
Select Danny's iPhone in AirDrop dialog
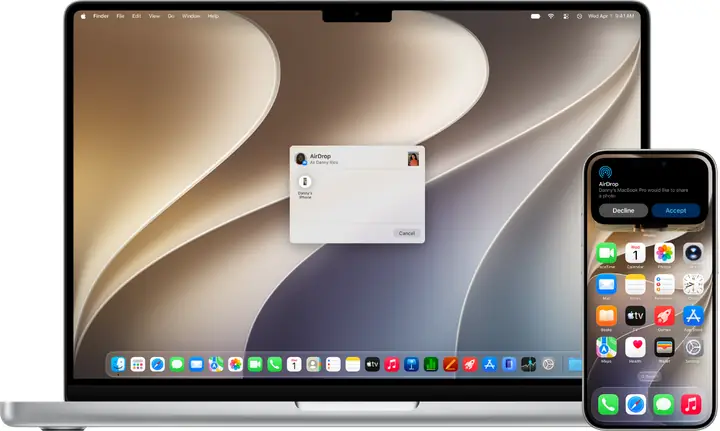click(x=305, y=186)
